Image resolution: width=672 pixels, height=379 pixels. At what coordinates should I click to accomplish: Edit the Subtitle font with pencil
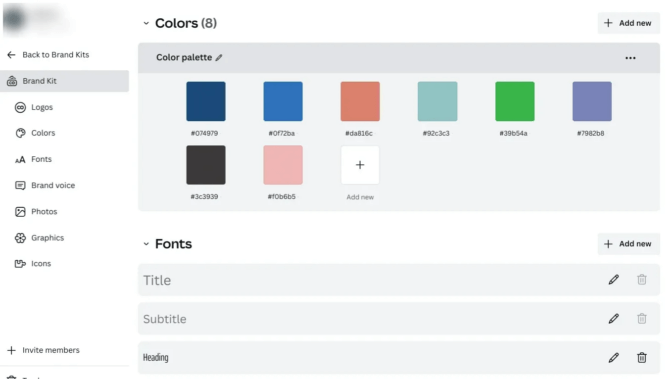(613, 319)
